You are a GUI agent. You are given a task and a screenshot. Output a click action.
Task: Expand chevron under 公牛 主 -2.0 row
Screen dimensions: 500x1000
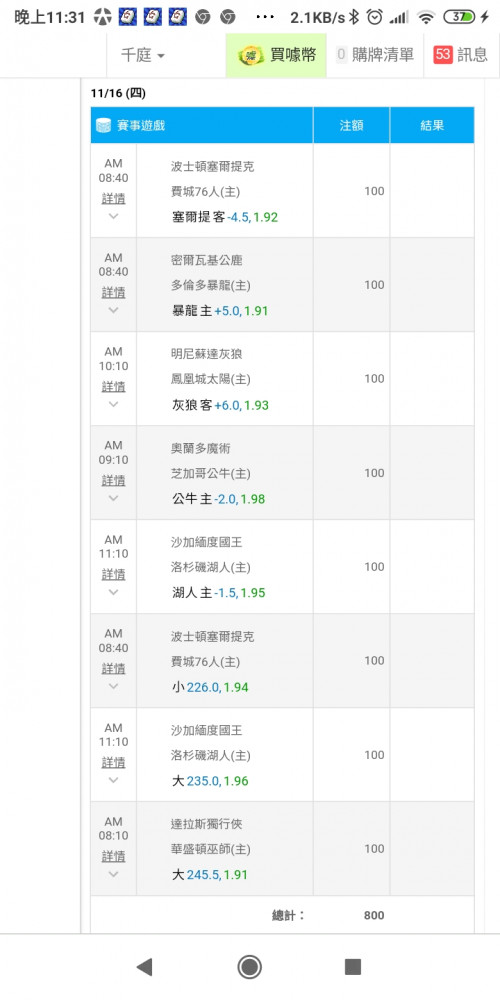pyautogui.click(x=114, y=497)
